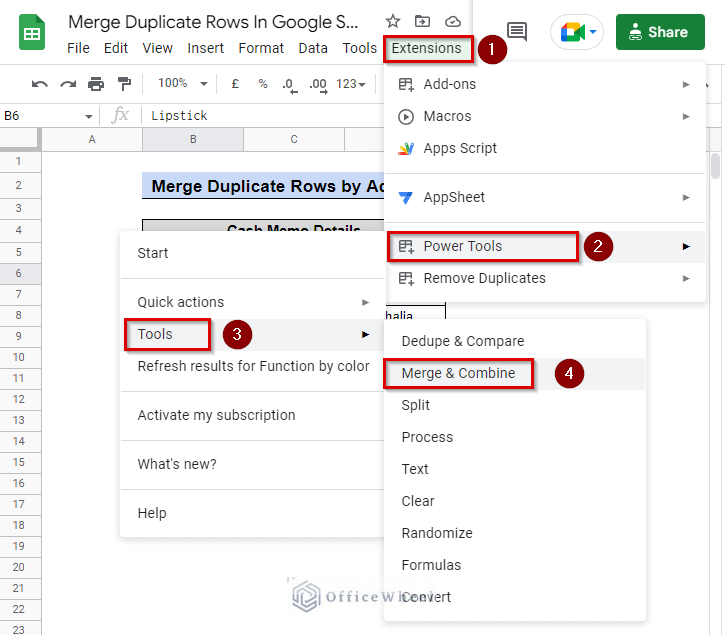Expand the AppSheet submenu arrow
The image size is (725, 635).
click(686, 197)
